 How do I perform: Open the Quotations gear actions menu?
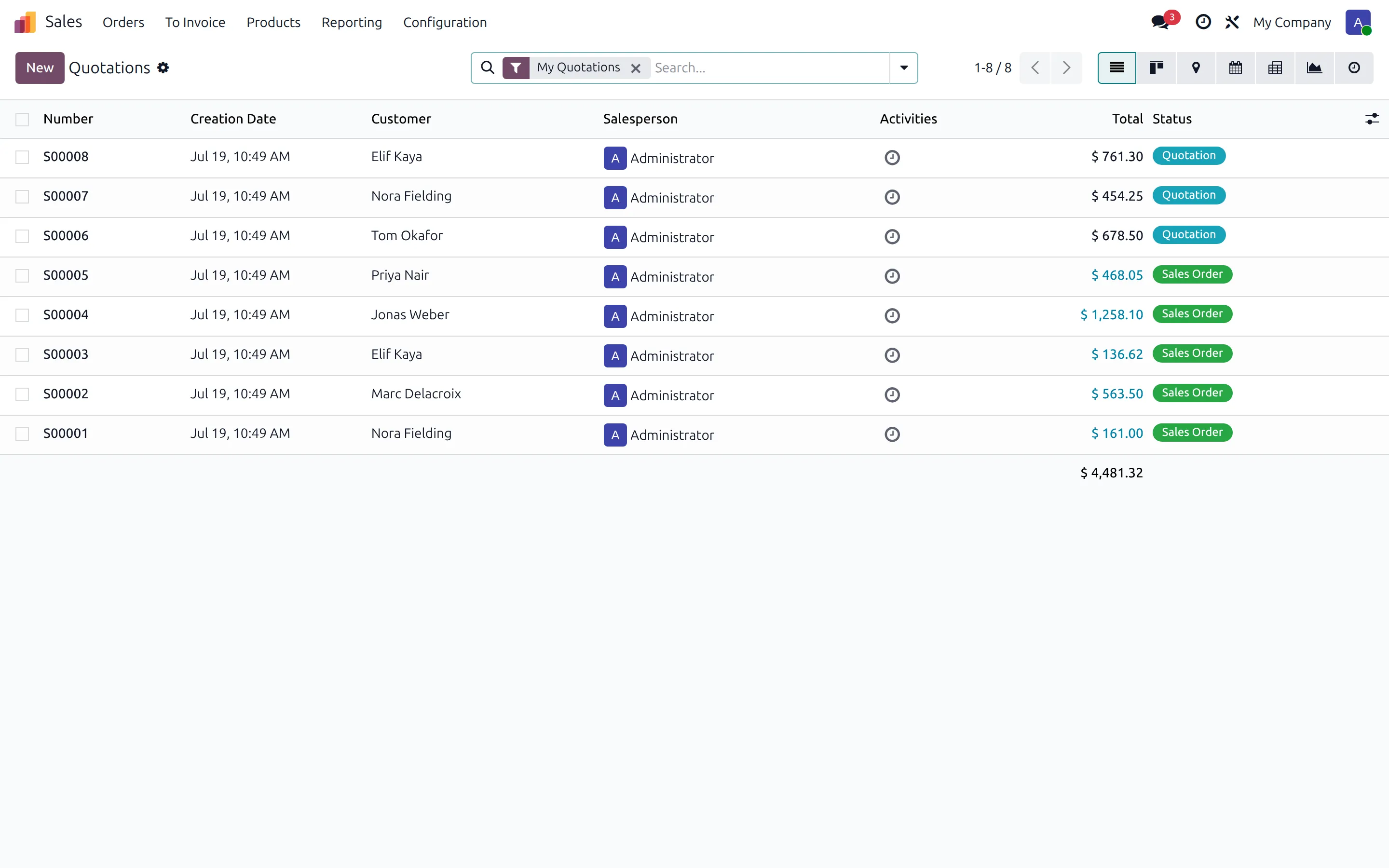(x=163, y=68)
